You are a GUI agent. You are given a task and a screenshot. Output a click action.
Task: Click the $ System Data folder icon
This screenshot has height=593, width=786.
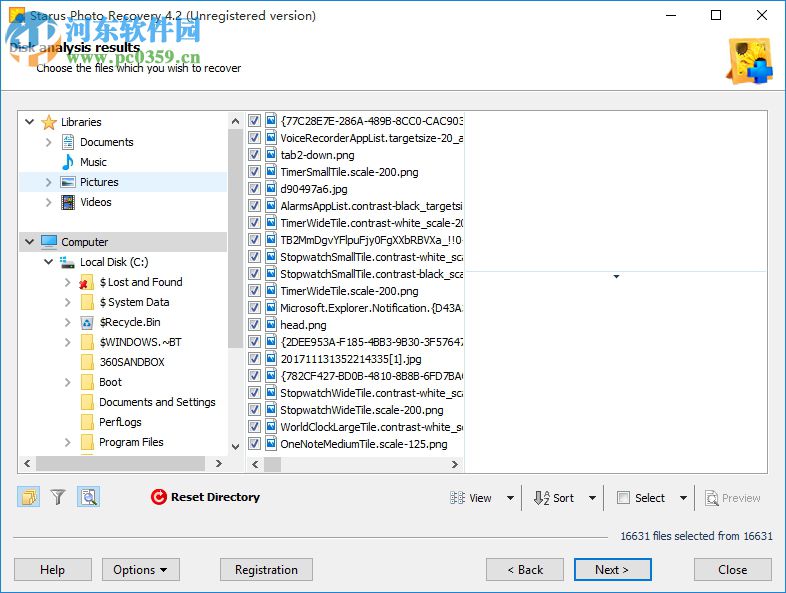tap(87, 302)
